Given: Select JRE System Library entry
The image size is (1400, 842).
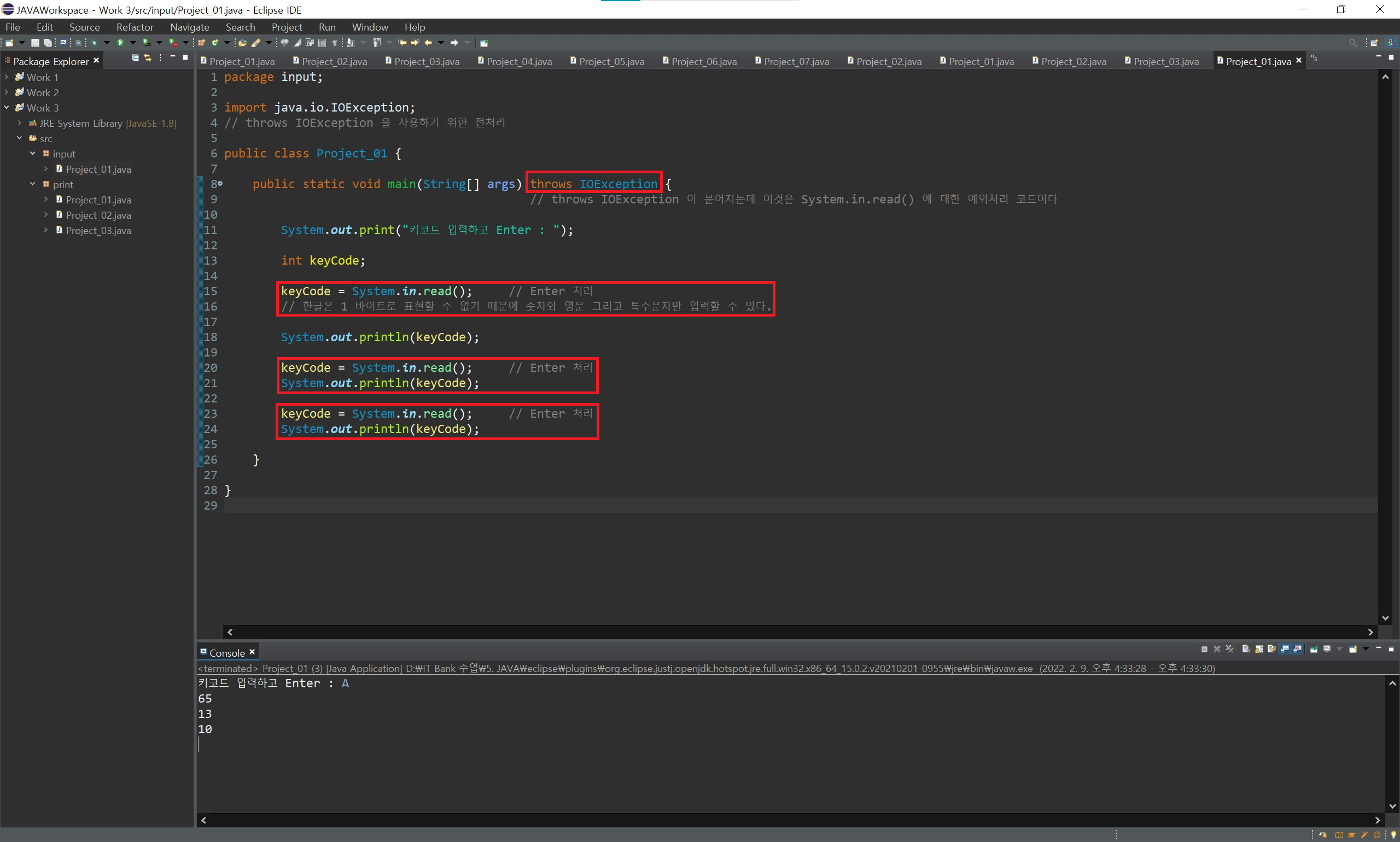Looking at the screenshot, I should pos(80,123).
